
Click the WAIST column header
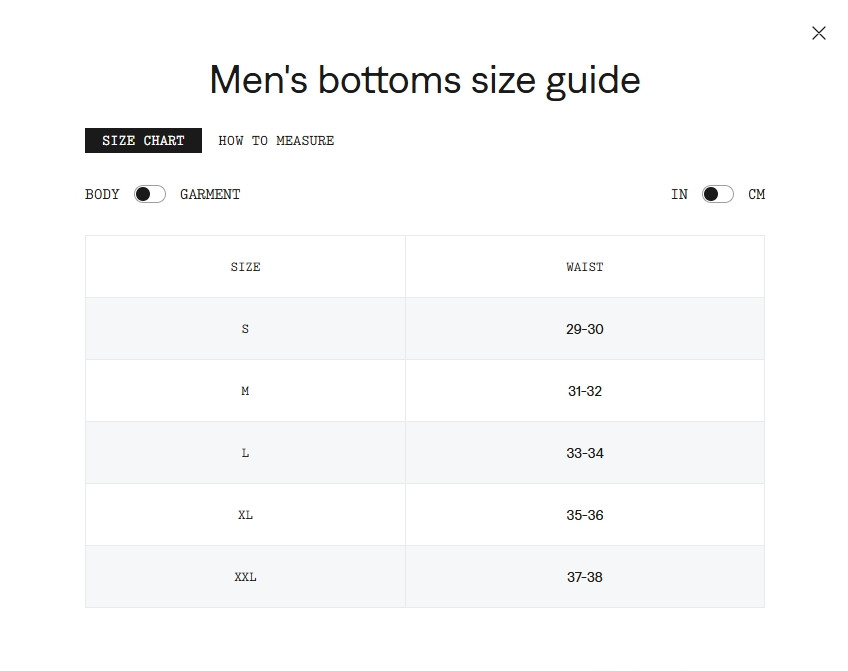click(x=585, y=267)
